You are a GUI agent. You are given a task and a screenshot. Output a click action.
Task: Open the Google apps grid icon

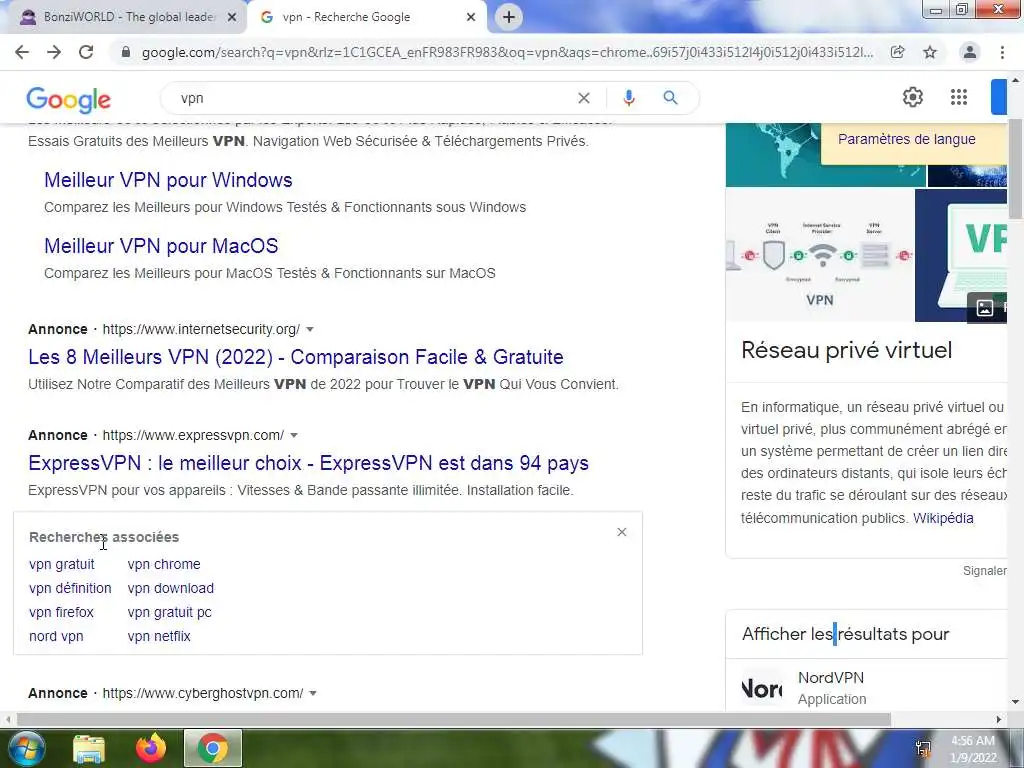tap(959, 97)
